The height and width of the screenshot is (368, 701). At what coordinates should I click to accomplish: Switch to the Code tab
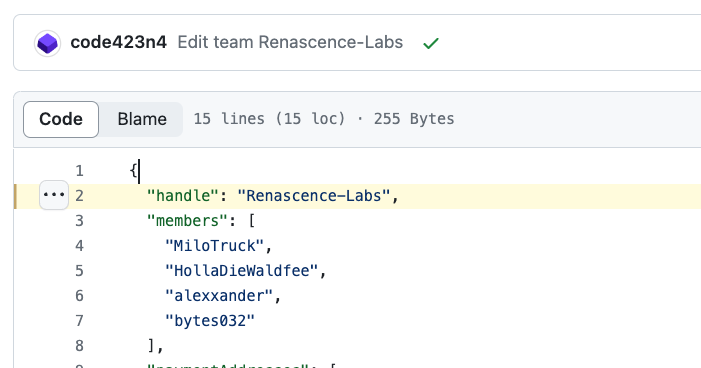click(x=61, y=119)
